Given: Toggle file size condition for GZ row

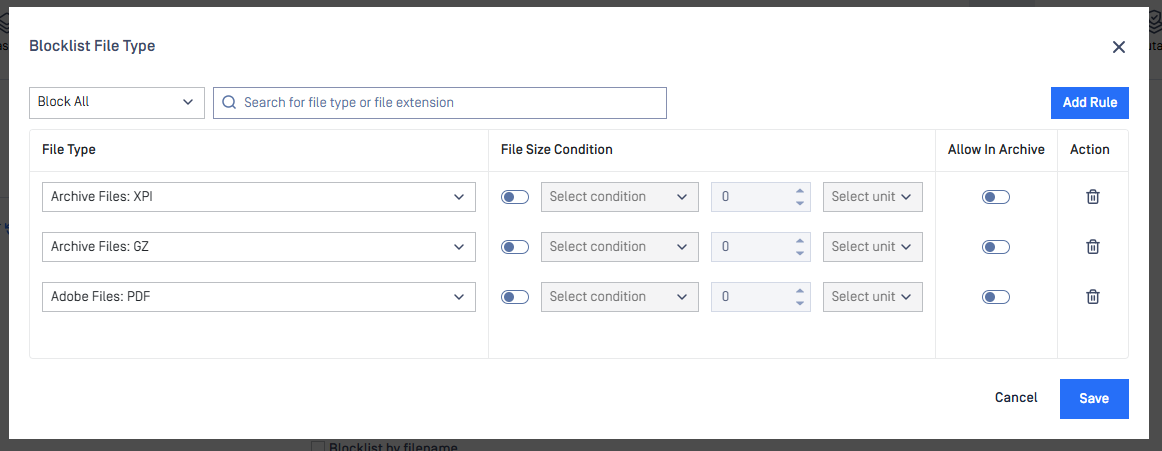Looking at the screenshot, I should click(x=515, y=247).
